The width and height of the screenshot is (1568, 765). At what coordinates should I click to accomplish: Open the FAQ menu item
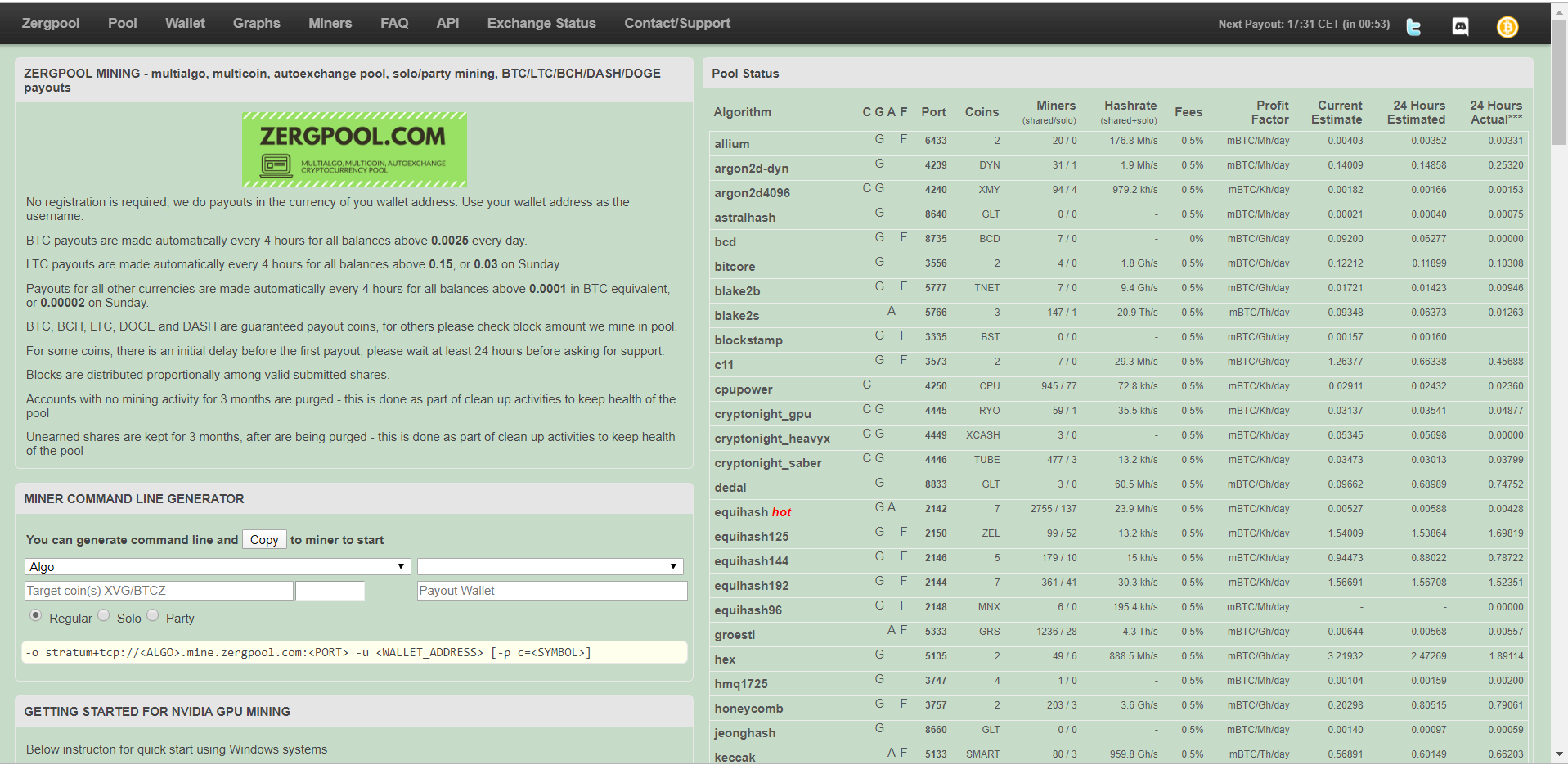coord(394,23)
